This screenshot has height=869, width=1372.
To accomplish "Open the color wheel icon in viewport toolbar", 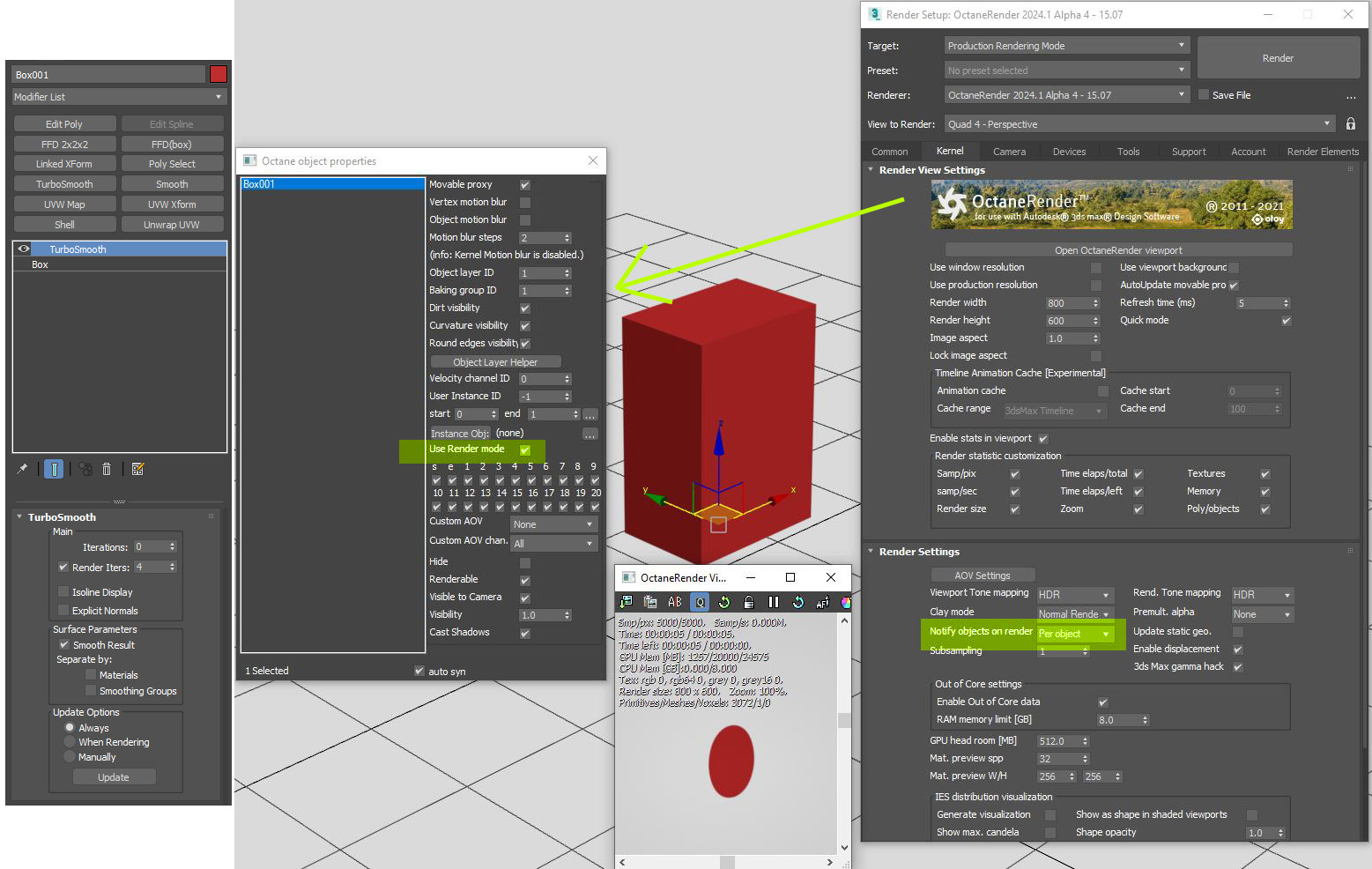I will [846, 602].
